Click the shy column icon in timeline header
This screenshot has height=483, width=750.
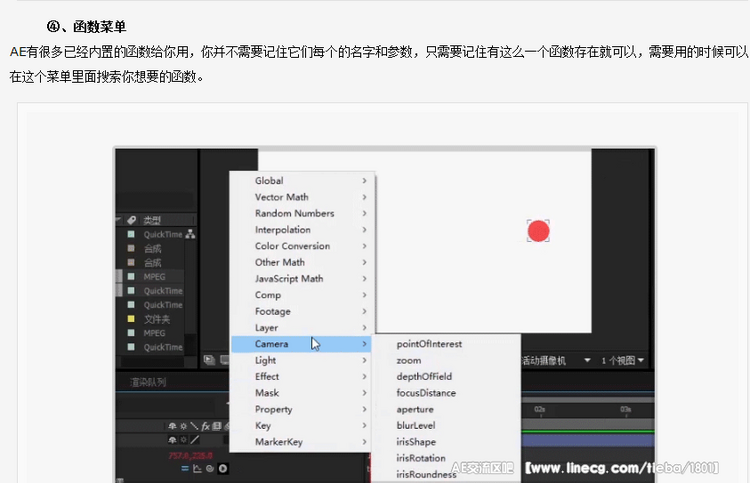click(x=172, y=426)
